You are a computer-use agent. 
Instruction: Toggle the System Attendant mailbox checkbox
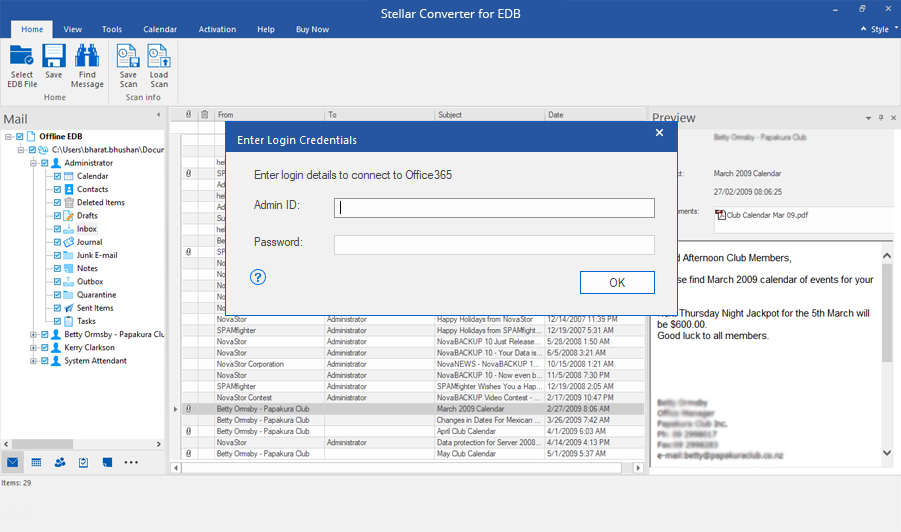point(45,361)
